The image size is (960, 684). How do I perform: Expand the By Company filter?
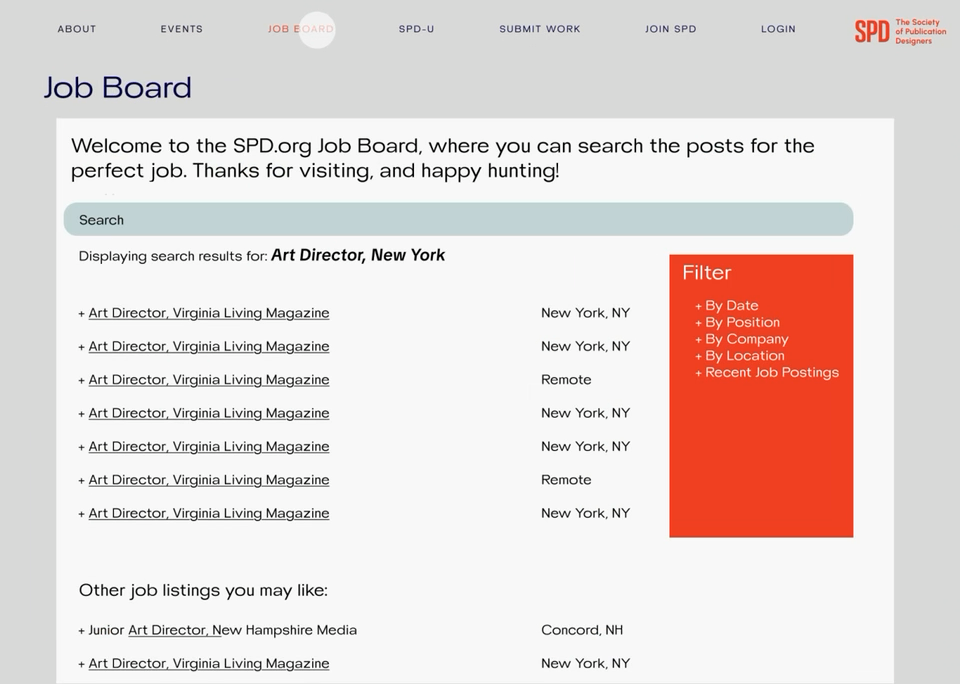click(x=741, y=339)
